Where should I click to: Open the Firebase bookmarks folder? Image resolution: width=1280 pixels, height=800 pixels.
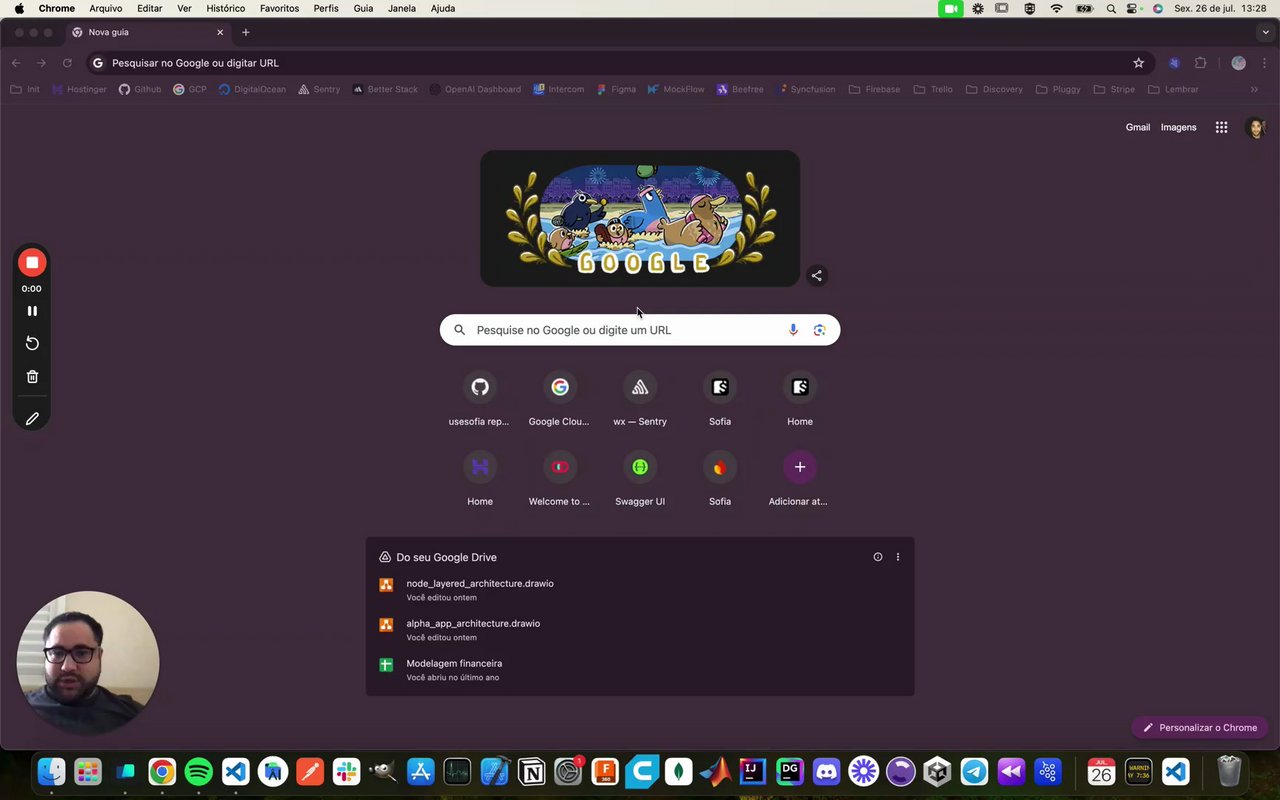874,89
